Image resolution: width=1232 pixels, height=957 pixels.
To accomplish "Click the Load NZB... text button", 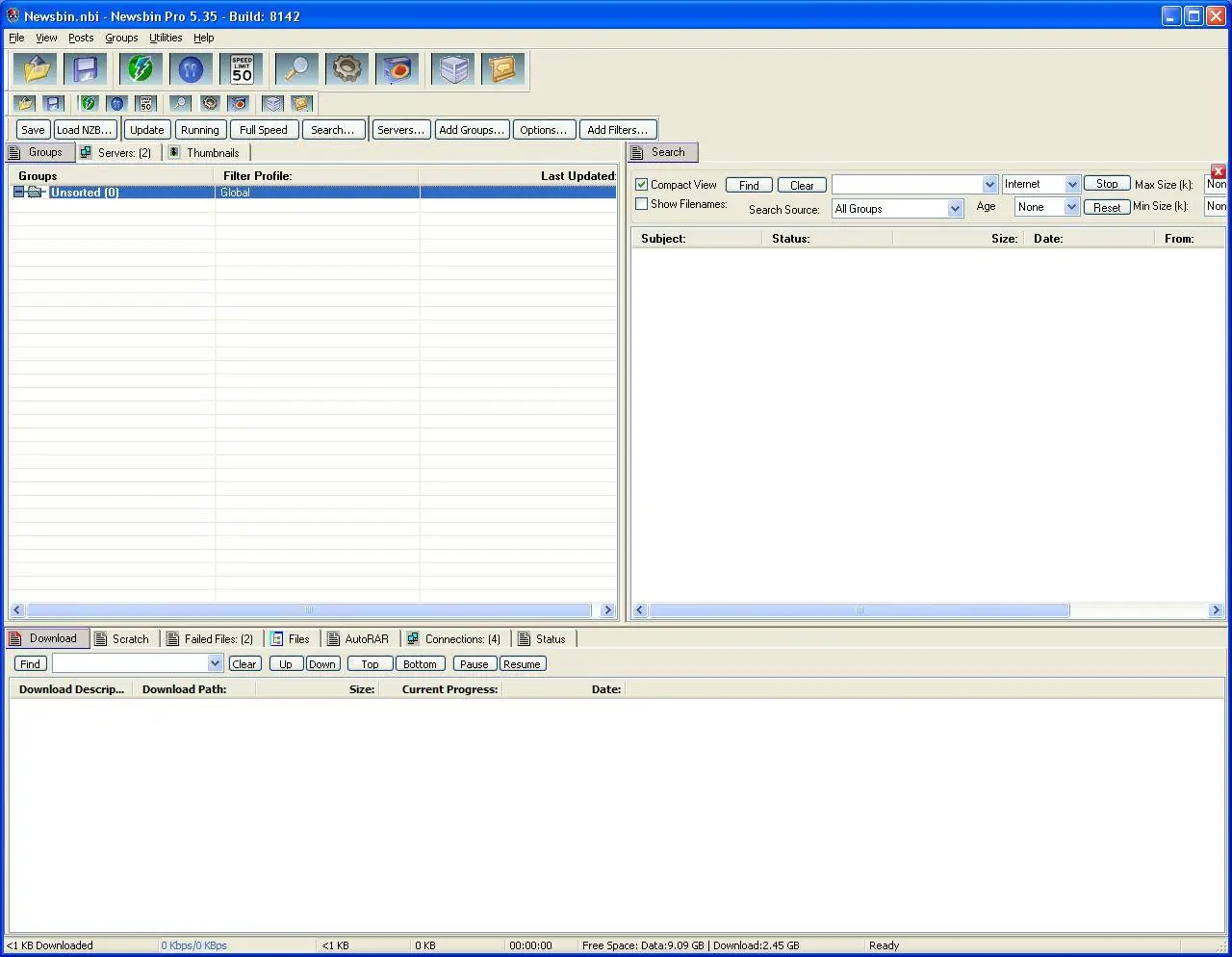I will click(85, 130).
